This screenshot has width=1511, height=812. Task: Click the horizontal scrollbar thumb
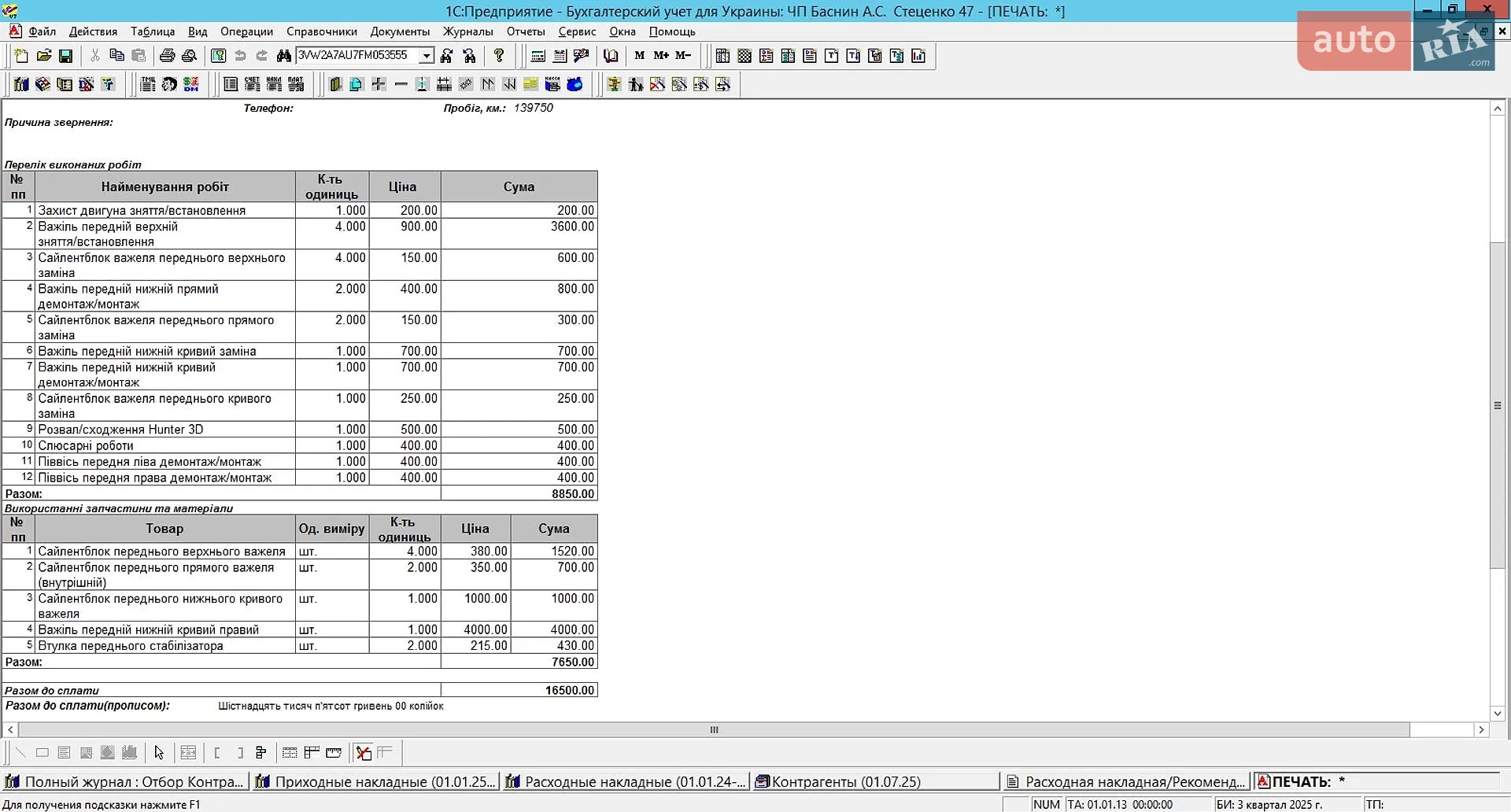[x=714, y=729]
